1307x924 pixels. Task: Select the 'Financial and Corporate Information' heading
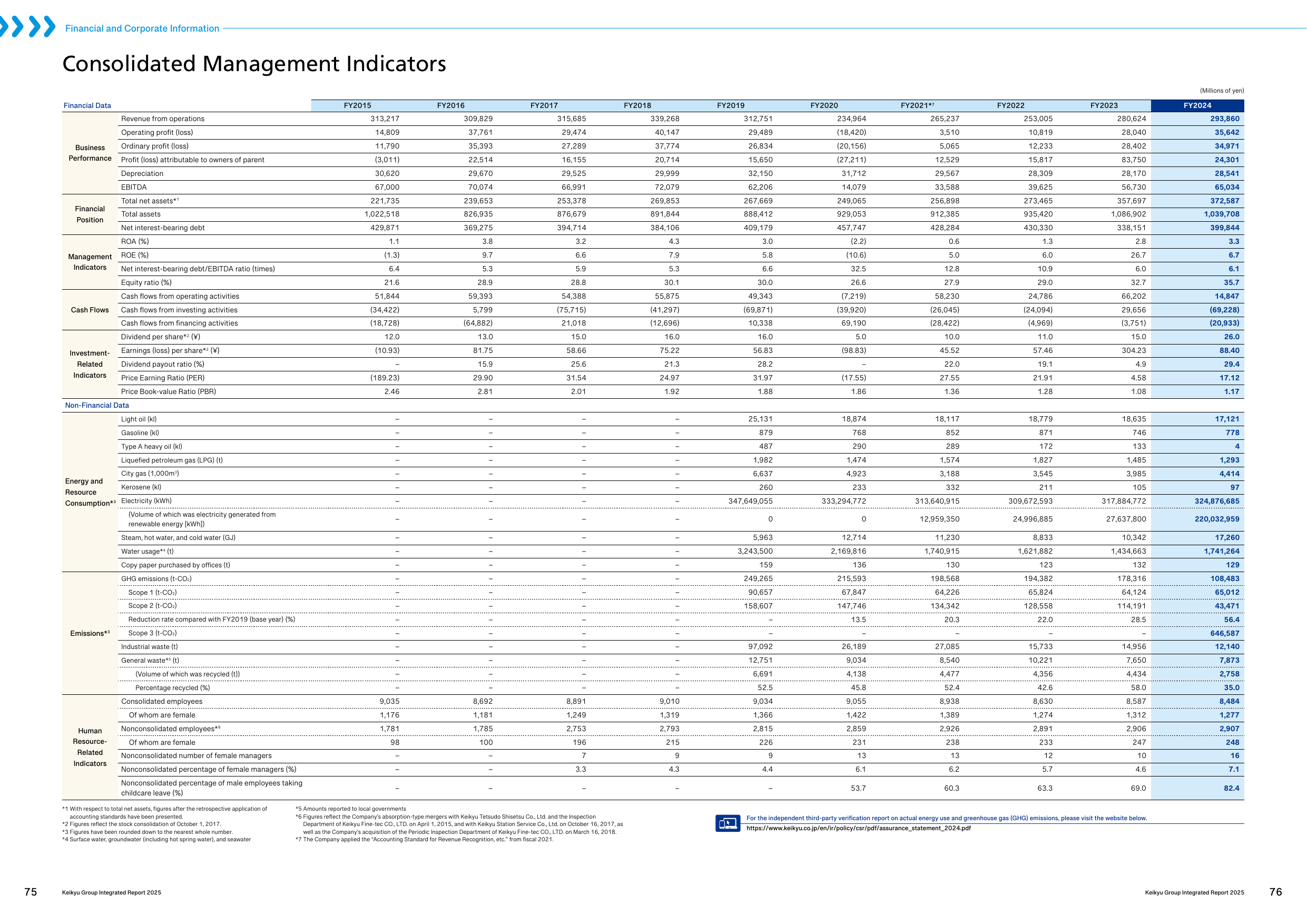[142, 28]
